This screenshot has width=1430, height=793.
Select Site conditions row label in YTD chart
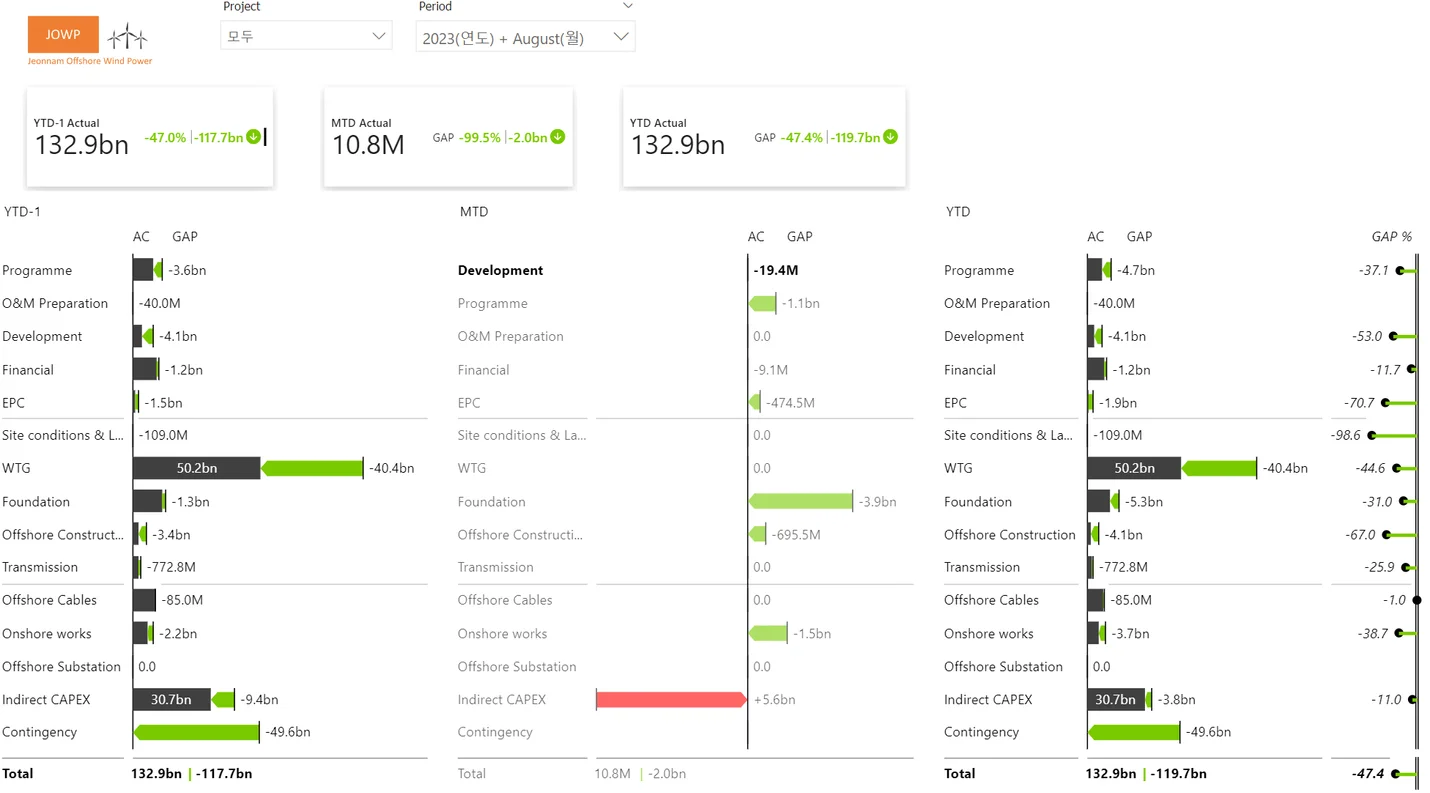[x=1008, y=435]
